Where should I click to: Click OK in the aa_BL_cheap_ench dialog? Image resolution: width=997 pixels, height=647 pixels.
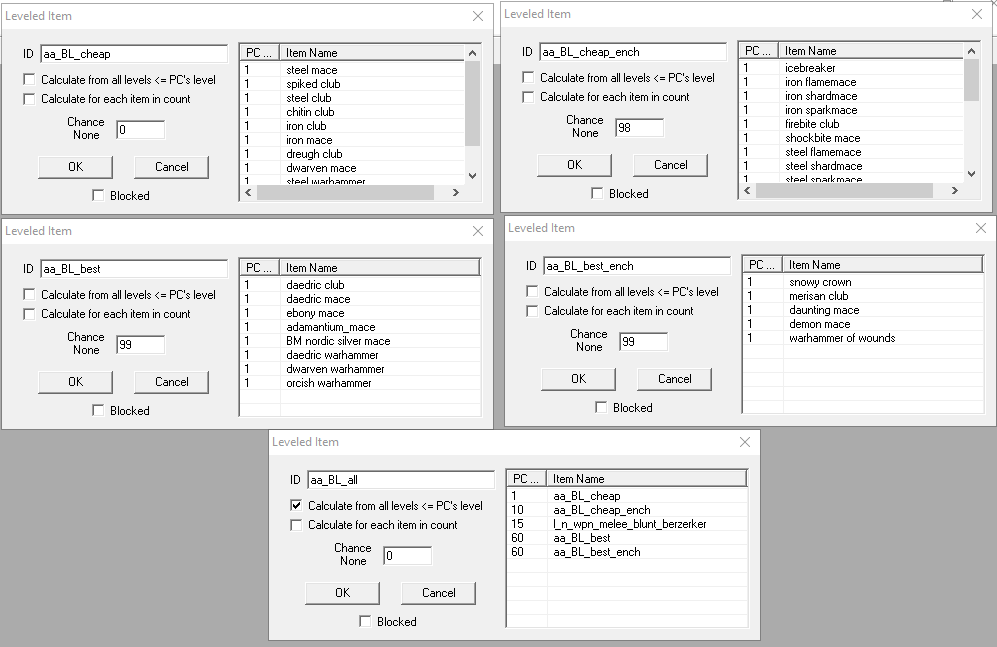click(x=575, y=165)
